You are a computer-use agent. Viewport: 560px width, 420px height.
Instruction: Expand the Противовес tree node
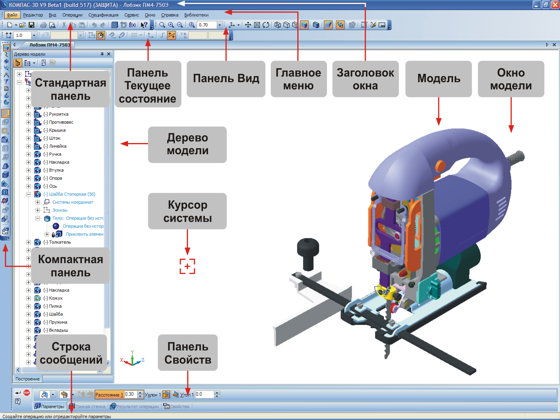click(29, 122)
